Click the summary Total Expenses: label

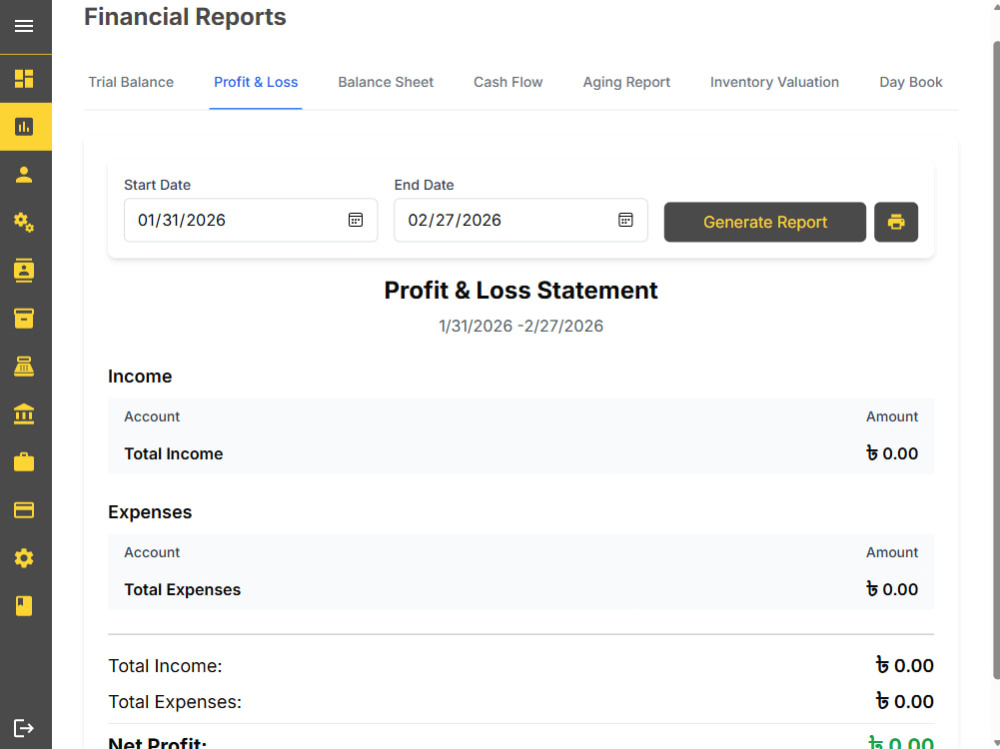pos(175,702)
